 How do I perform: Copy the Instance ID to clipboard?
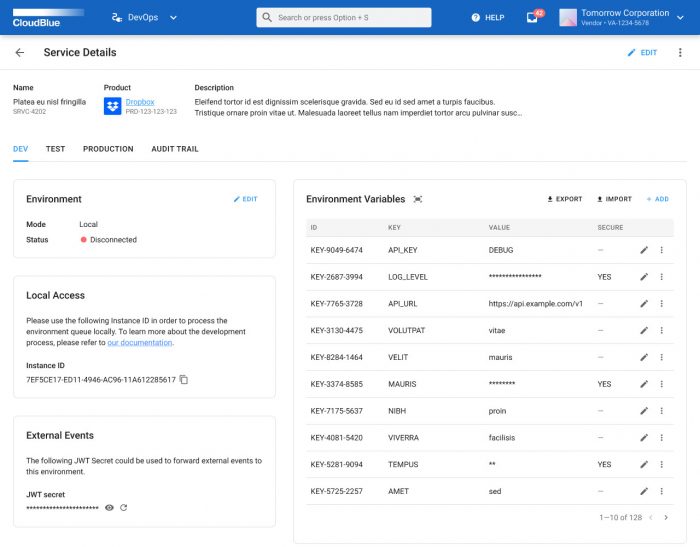pyautogui.click(x=184, y=380)
